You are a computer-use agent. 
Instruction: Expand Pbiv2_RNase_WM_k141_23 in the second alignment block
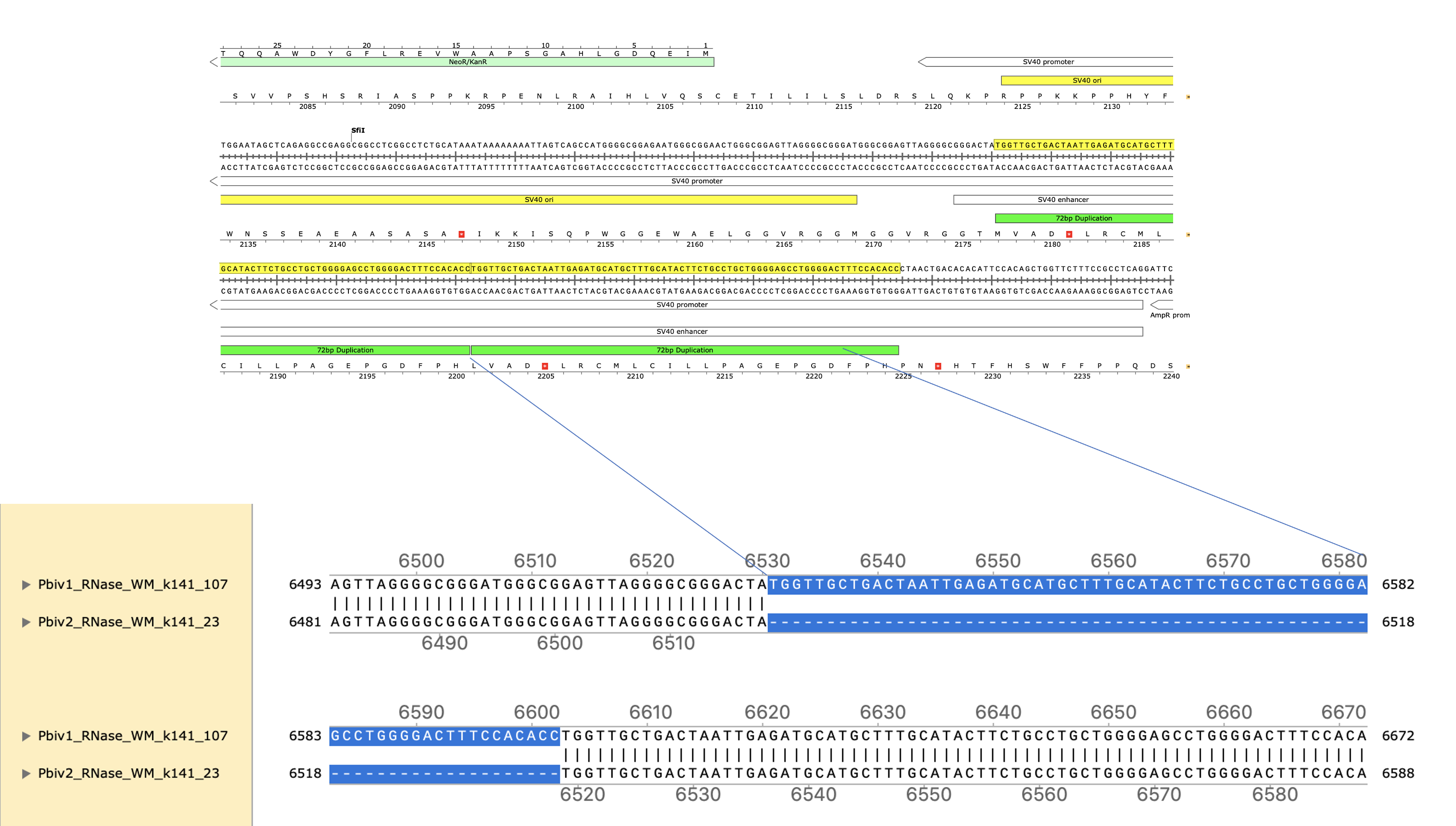pos(26,774)
